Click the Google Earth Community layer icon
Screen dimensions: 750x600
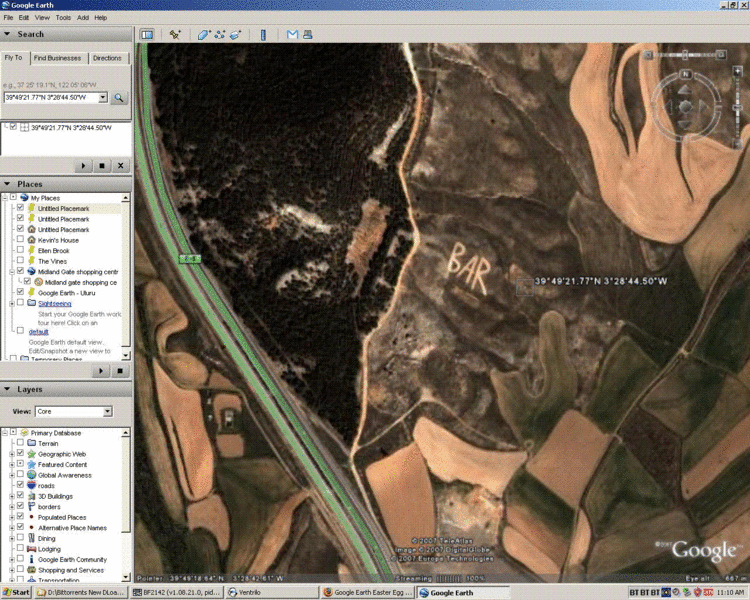(32, 559)
